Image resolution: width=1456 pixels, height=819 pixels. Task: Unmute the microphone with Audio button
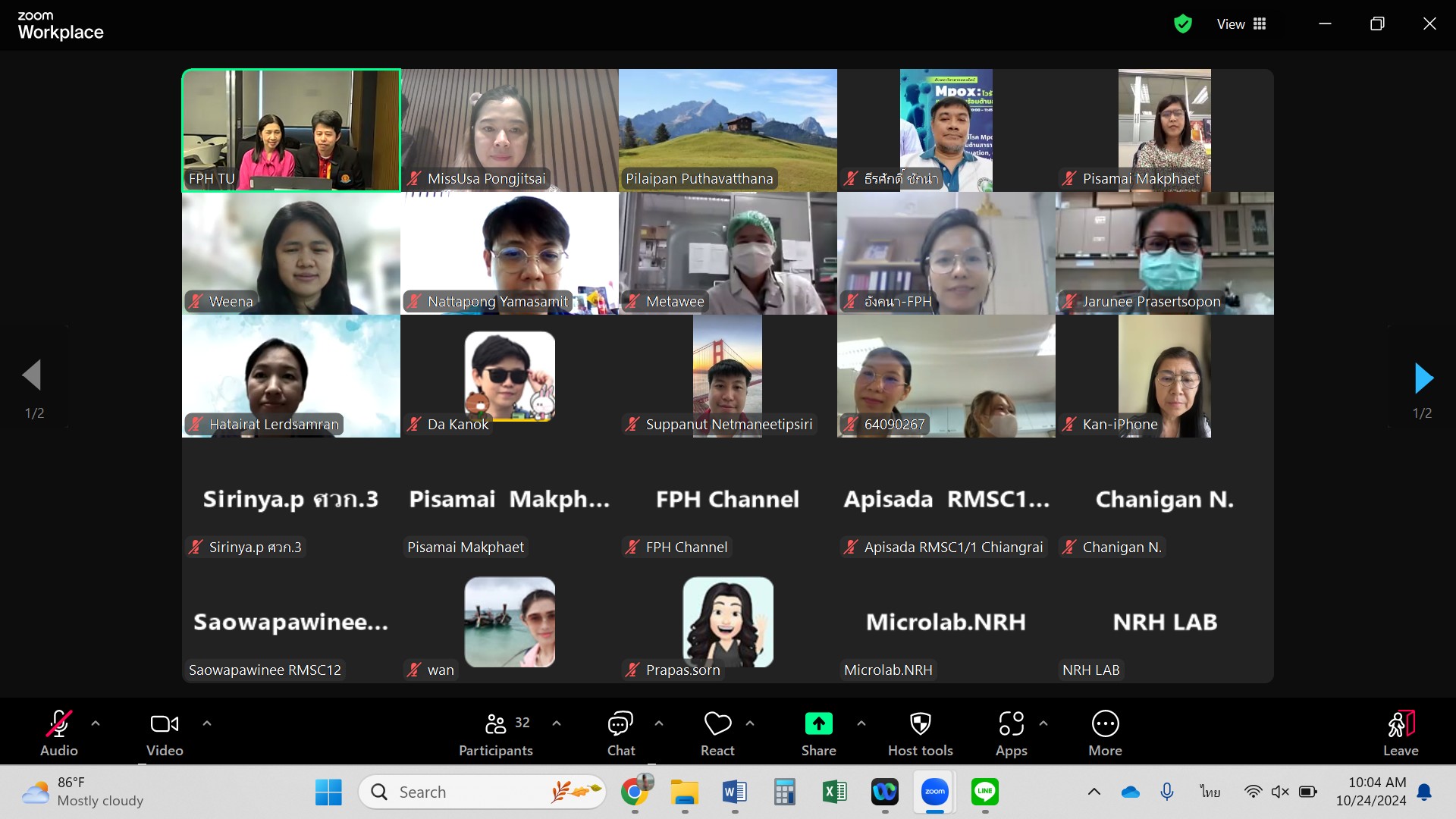59,724
